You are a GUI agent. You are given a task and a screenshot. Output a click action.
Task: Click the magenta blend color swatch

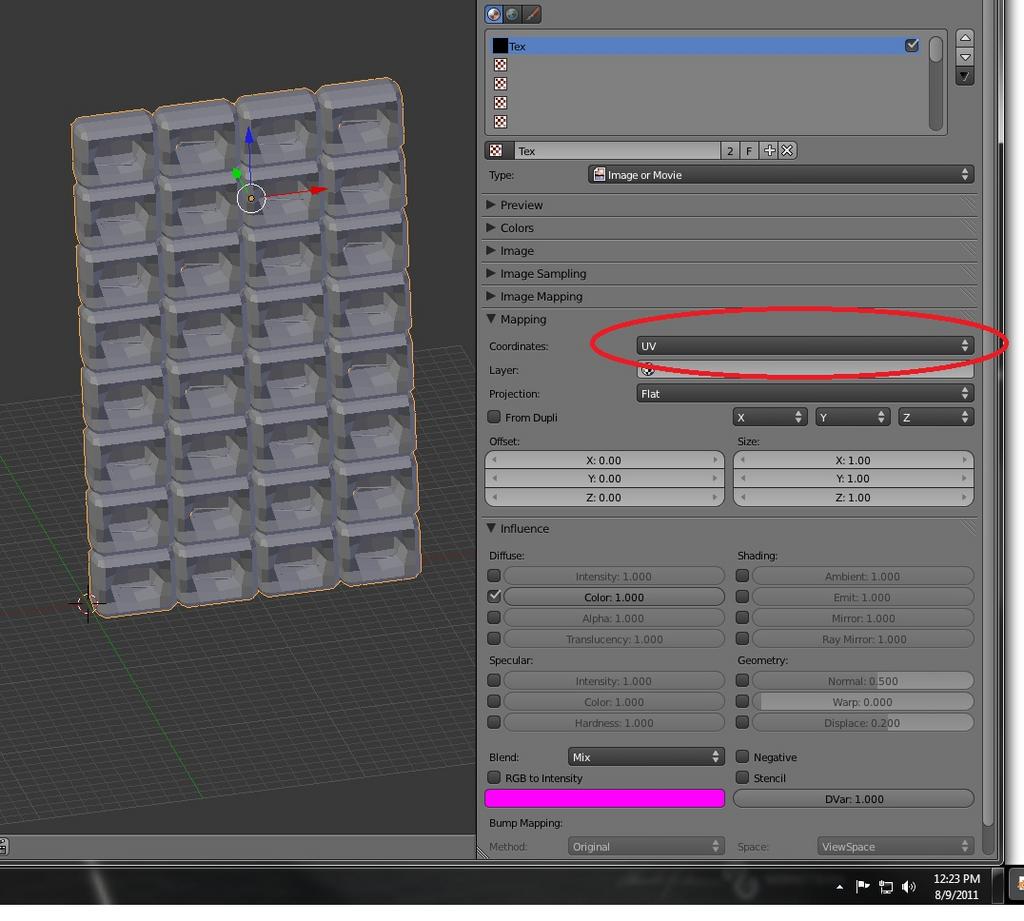[x=605, y=798]
